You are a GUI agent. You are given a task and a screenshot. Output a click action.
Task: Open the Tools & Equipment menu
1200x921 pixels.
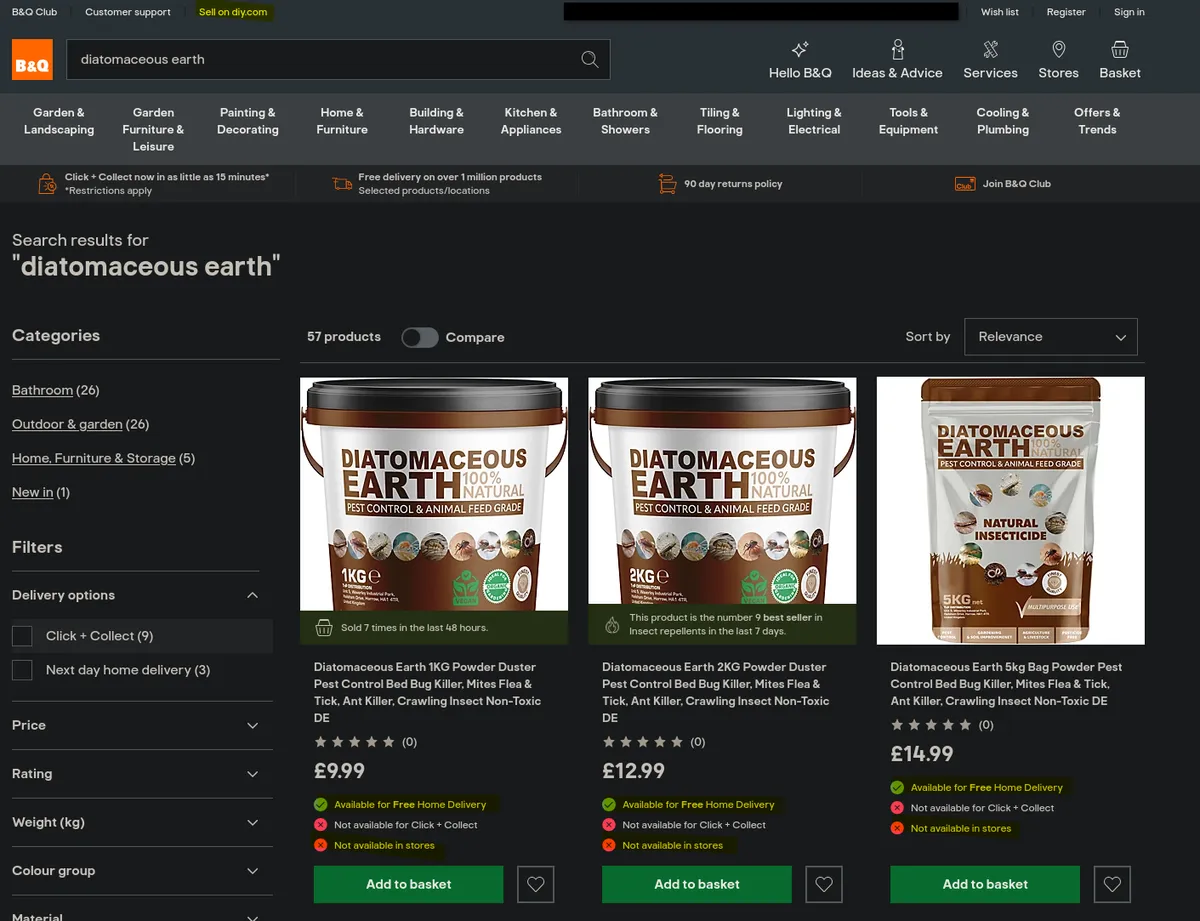tap(908, 121)
